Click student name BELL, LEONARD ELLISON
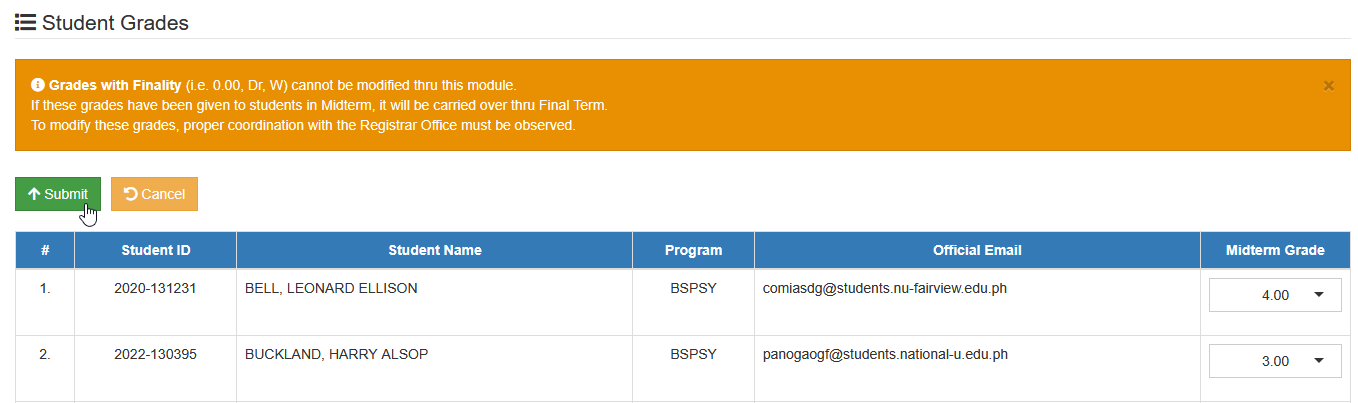Viewport: 1358px width, 403px height. [x=331, y=288]
